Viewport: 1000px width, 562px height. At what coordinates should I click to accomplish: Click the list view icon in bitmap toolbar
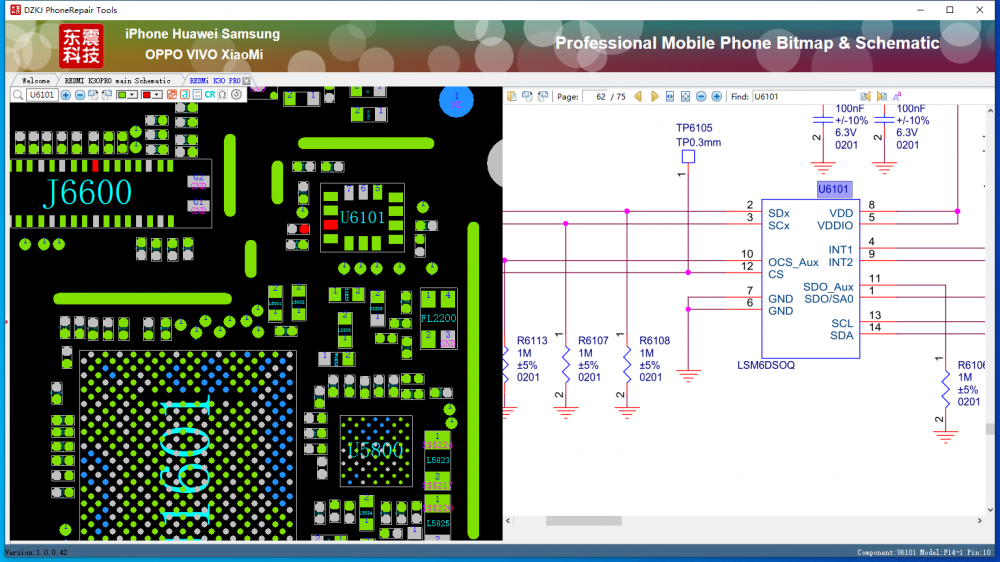tap(197, 95)
